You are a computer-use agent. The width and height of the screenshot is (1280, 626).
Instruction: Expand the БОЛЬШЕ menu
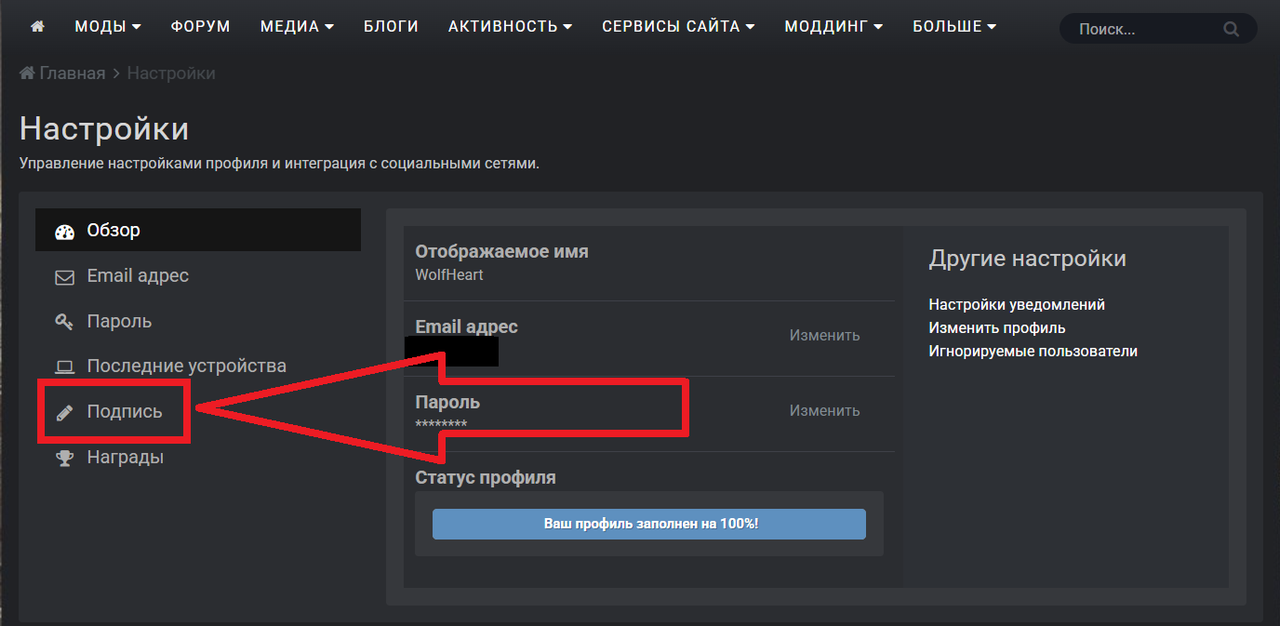(955, 27)
